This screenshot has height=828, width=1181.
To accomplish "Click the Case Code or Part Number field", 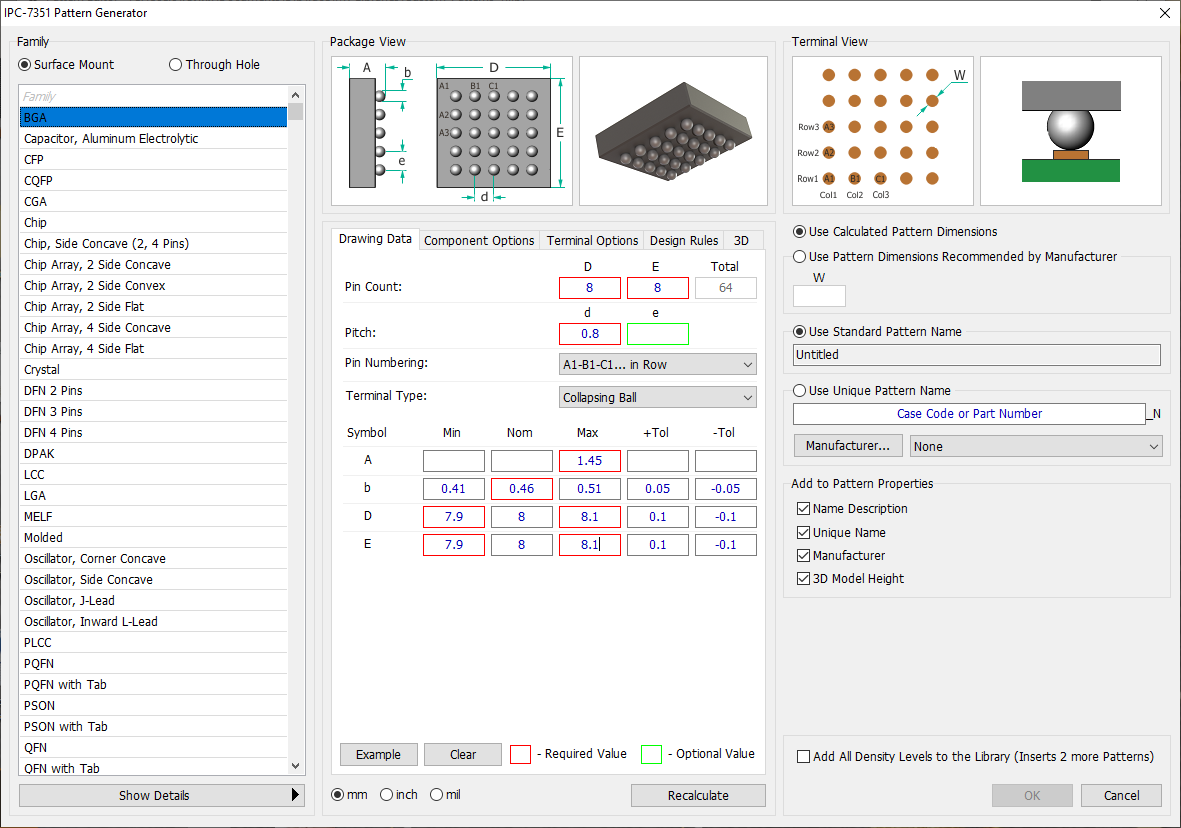I will click(969, 414).
